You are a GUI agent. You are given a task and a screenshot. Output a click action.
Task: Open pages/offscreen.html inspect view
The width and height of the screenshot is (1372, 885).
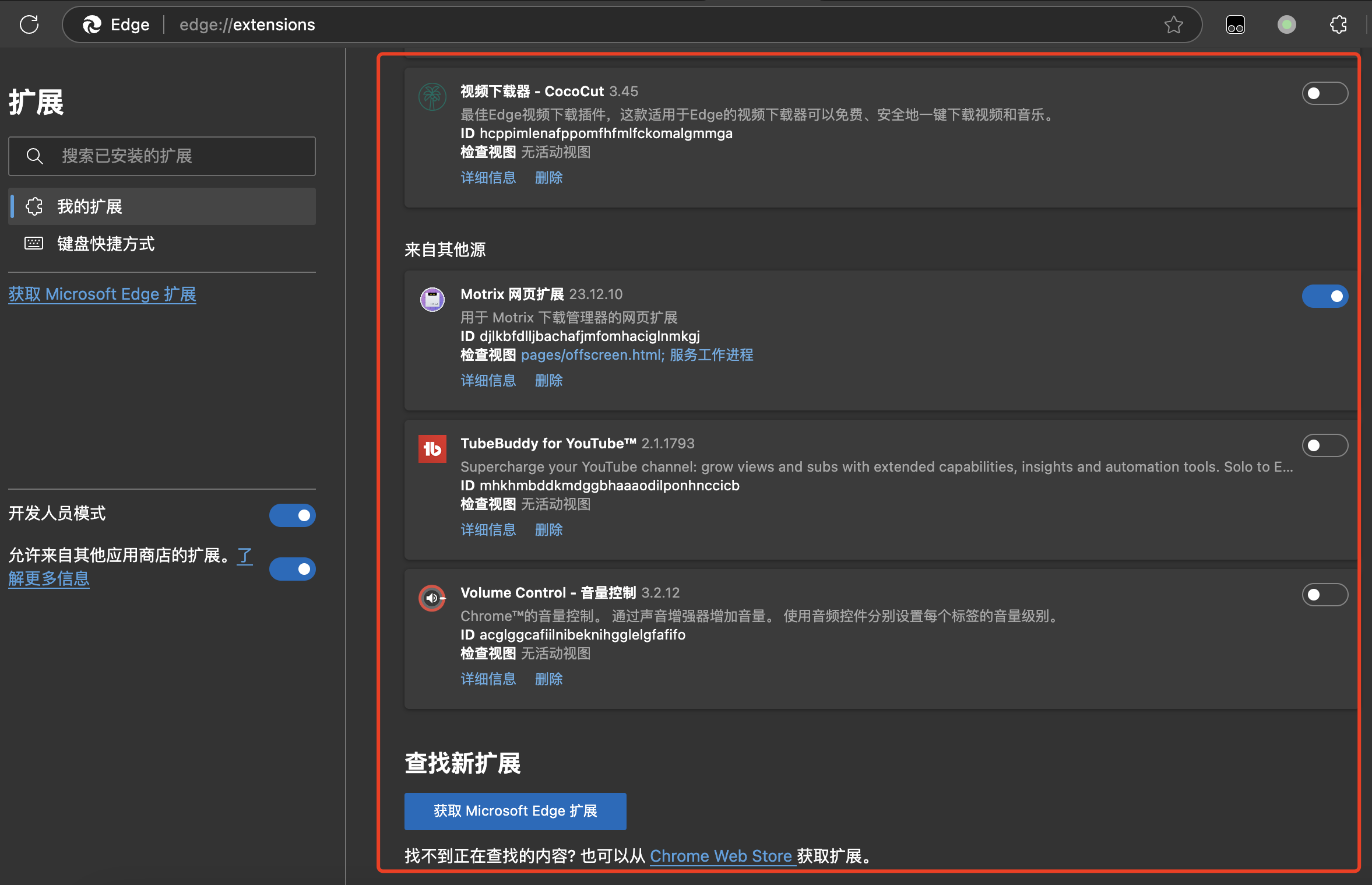pyautogui.click(x=593, y=355)
